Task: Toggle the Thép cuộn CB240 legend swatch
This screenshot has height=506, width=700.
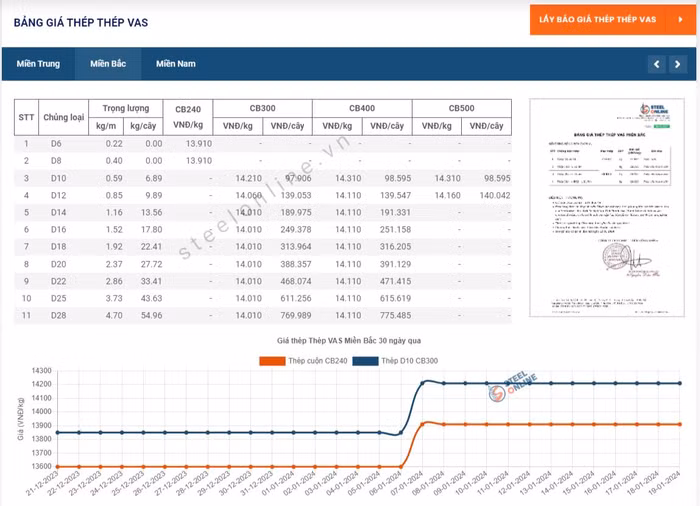Action: tap(272, 361)
